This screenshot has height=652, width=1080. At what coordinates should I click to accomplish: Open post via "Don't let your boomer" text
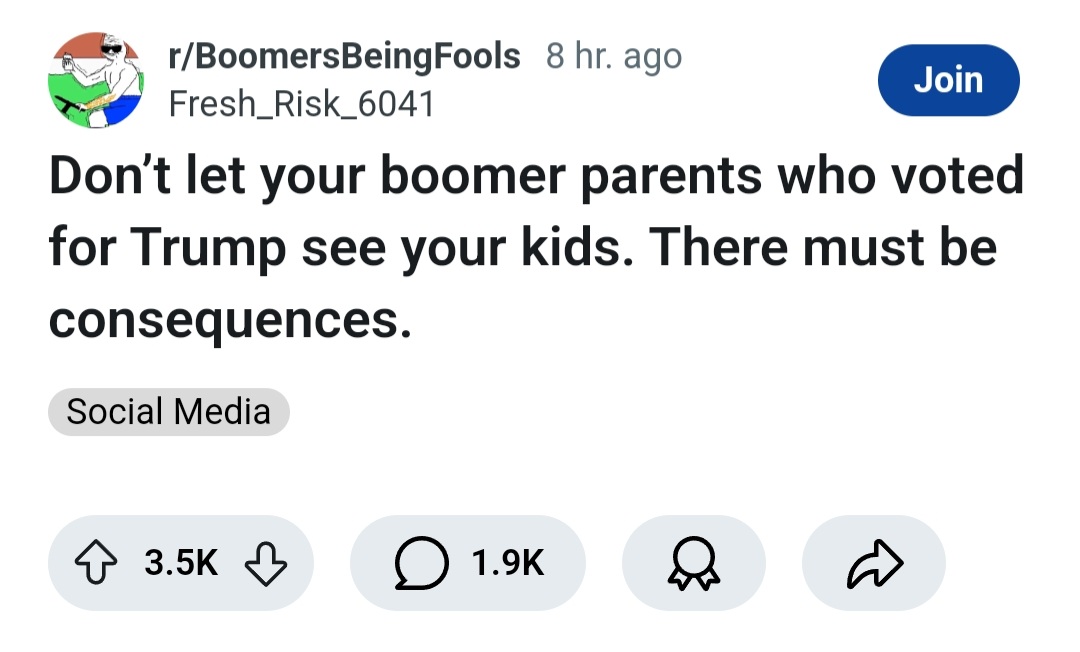[x=280, y=177]
